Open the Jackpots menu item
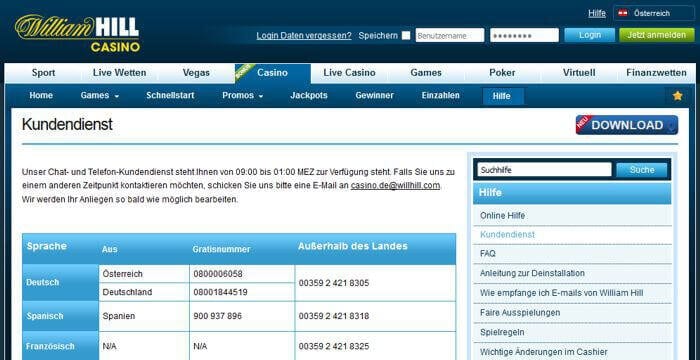700x360 pixels. (309, 96)
